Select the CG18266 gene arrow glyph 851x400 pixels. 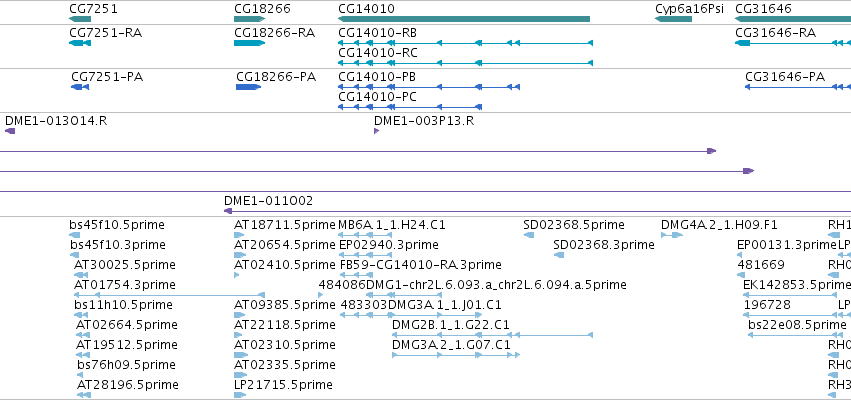coord(250,19)
